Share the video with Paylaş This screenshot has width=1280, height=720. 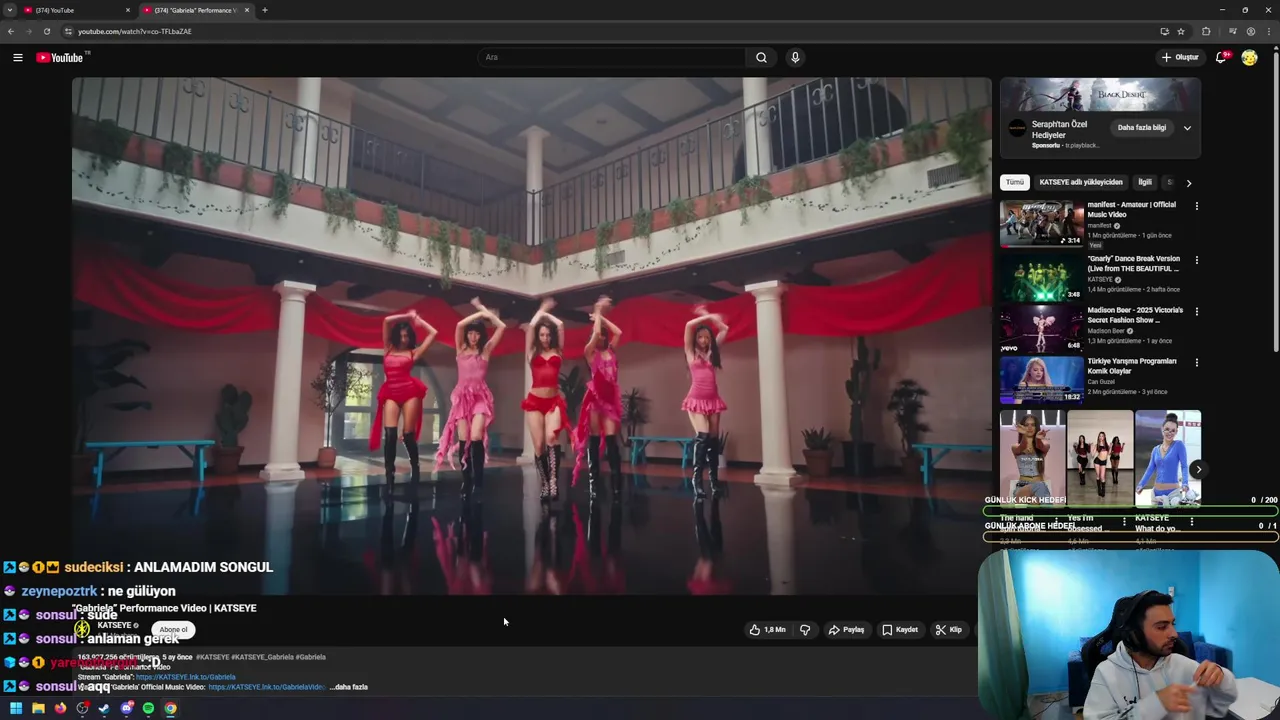[846, 630]
